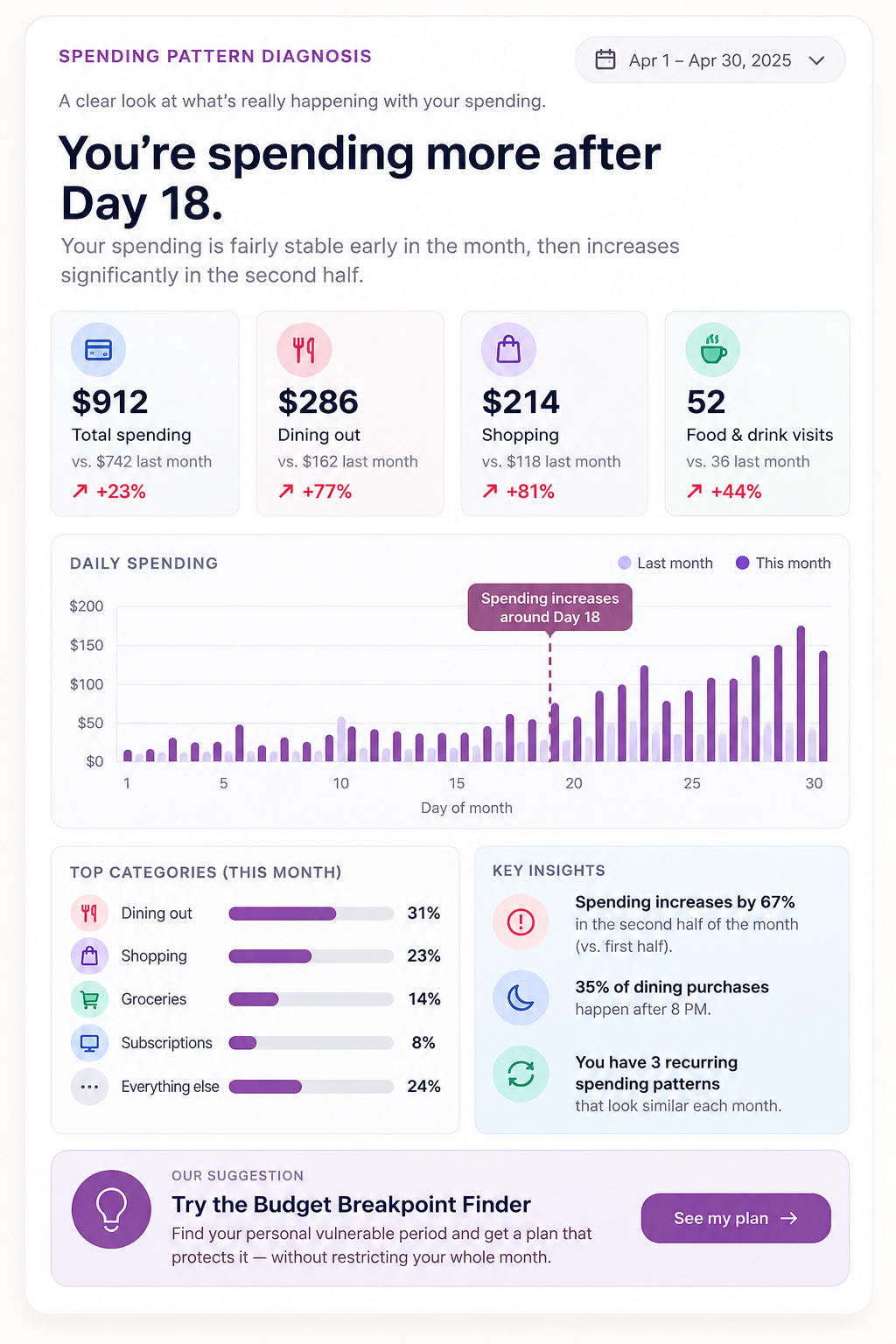Click the calendar icon in date picker
Image resolution: width=896 pixels, height=1344 pixels.
(605, 59)
